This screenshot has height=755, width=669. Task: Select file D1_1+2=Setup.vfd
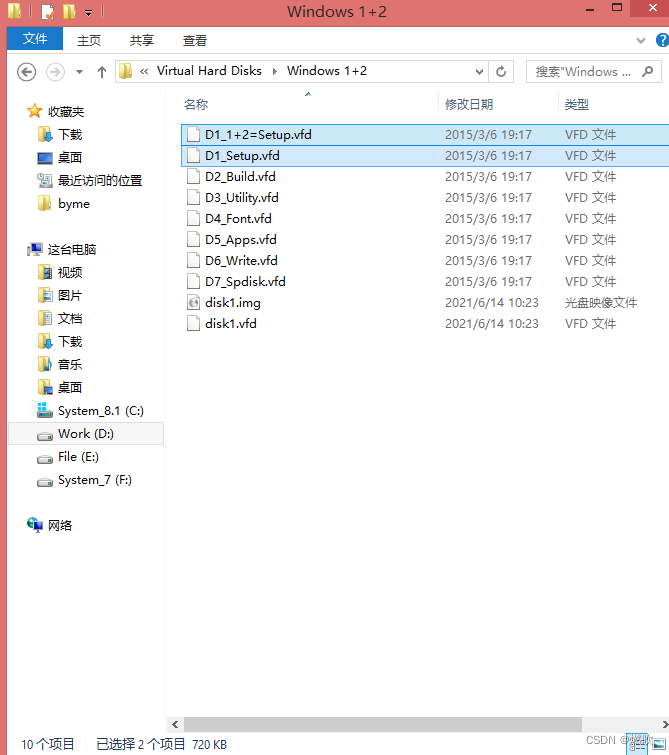point(425,135)
